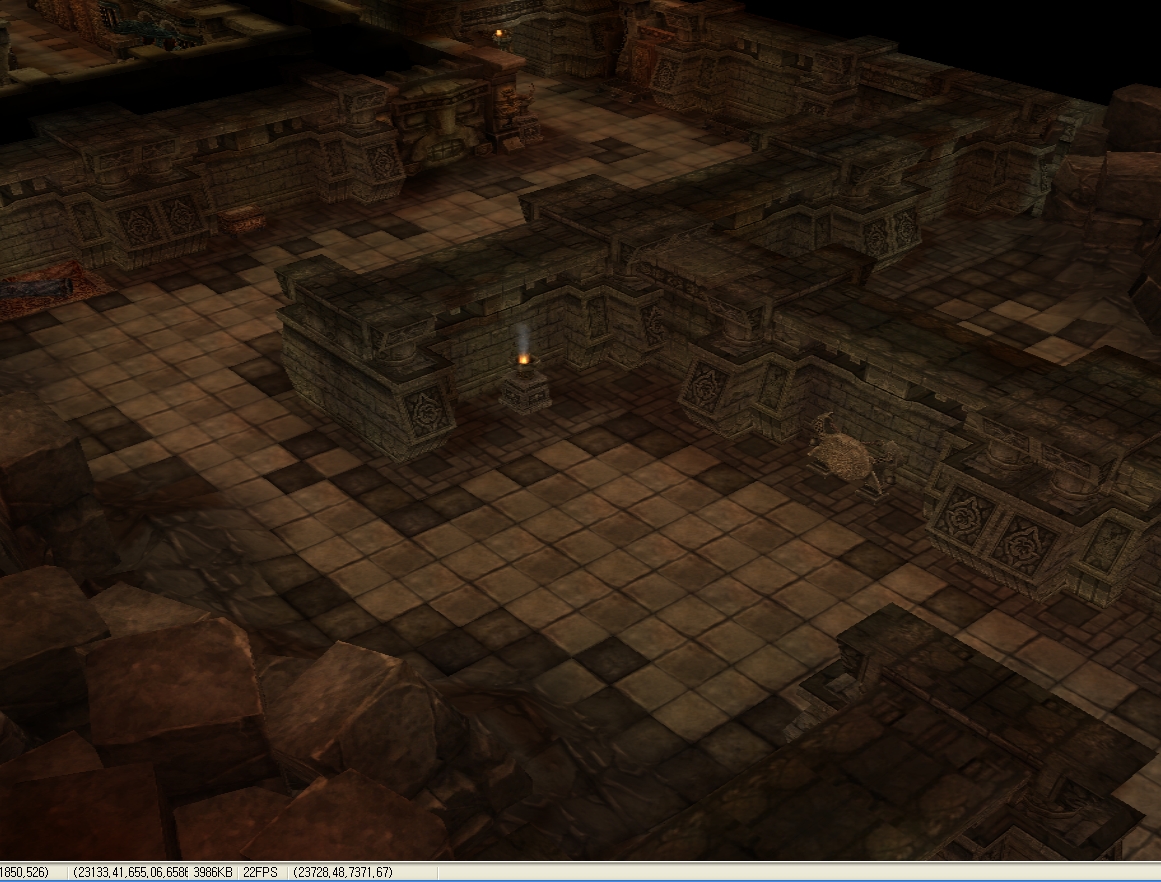Click the (23133,41,655,06 position status pane
Viewport: 1161px width, 882px height.
[x=128, y=872]
